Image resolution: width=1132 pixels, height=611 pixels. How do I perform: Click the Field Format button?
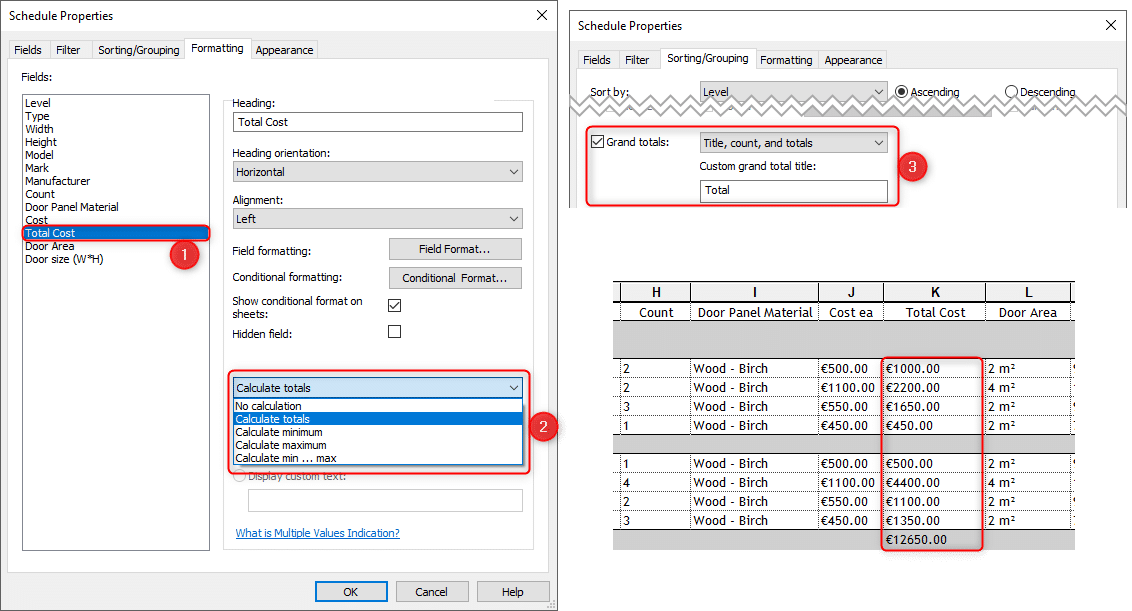[x=455, y=248]
